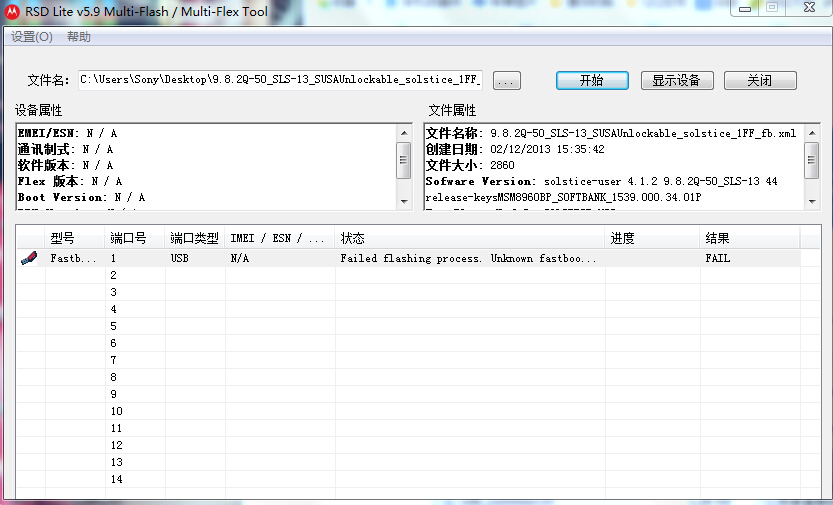
Task: Click the IMEI / ESN column header
Action: pyautogui.click(x=280, y=238)
